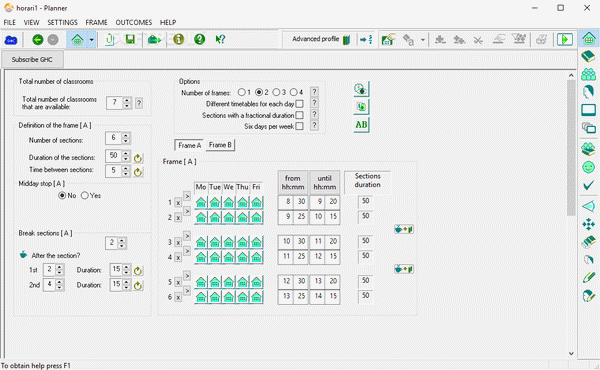Click the Break sections count stepper
Image resolution: width=600 pixels, height=370 pixels.
point(122,243)
